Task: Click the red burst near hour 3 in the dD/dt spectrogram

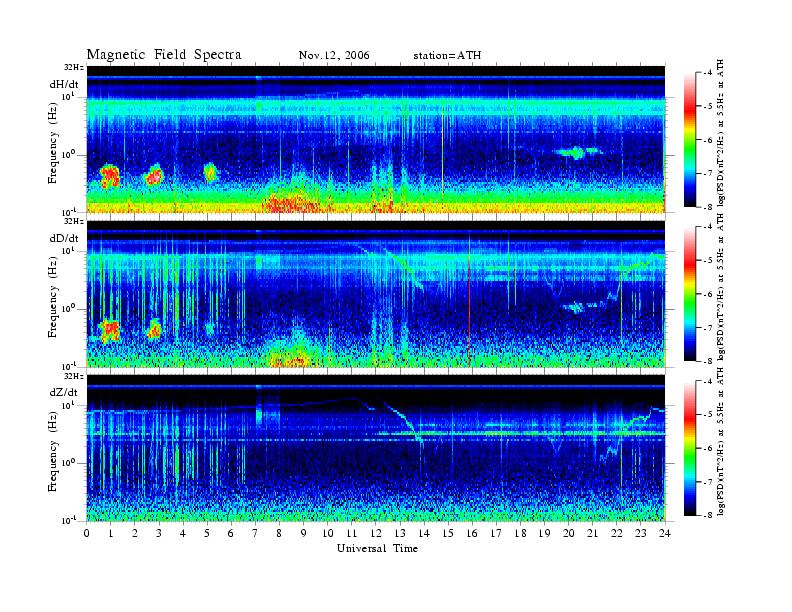Action: point(154,329)
